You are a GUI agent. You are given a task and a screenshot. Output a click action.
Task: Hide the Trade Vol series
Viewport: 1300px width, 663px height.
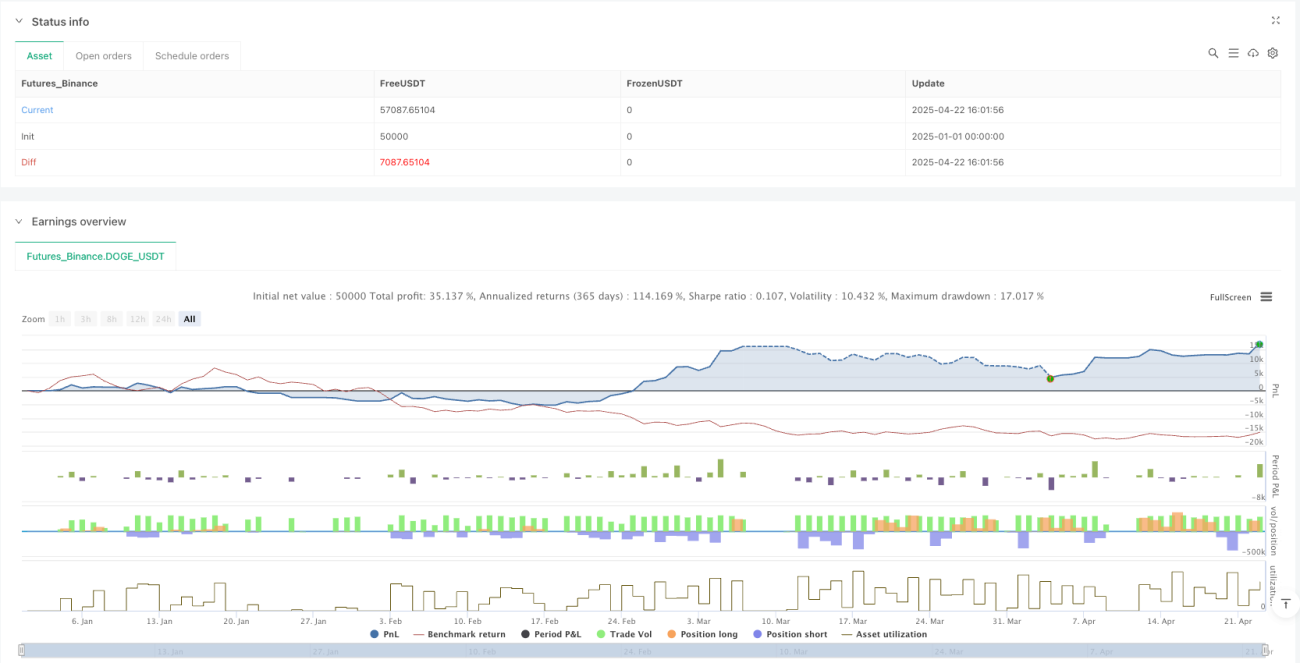625,634
